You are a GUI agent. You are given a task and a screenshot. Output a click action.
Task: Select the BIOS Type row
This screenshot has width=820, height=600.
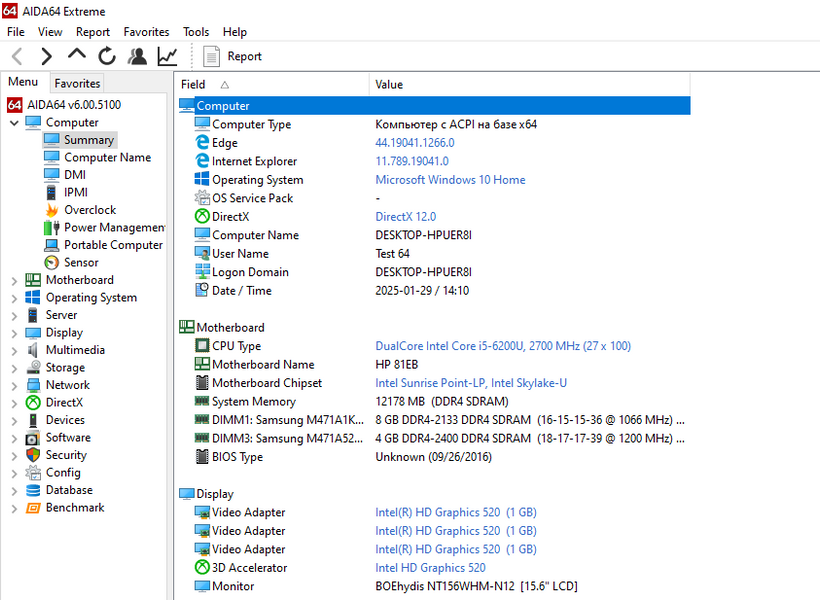pyautogui.click(x=434, y=457)
